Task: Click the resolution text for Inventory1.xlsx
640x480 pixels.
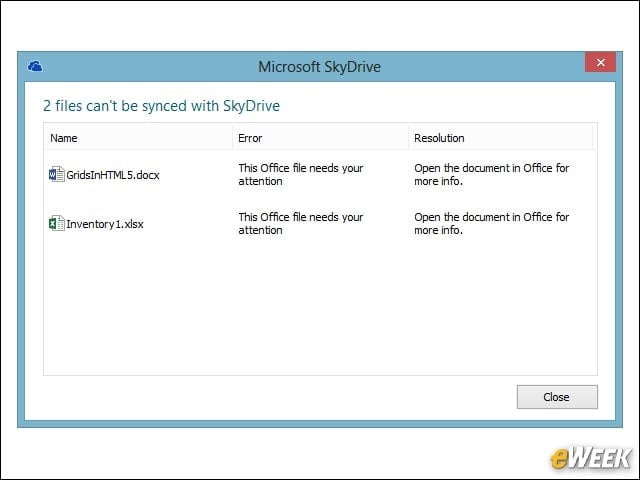Action: tap(491, 223)
